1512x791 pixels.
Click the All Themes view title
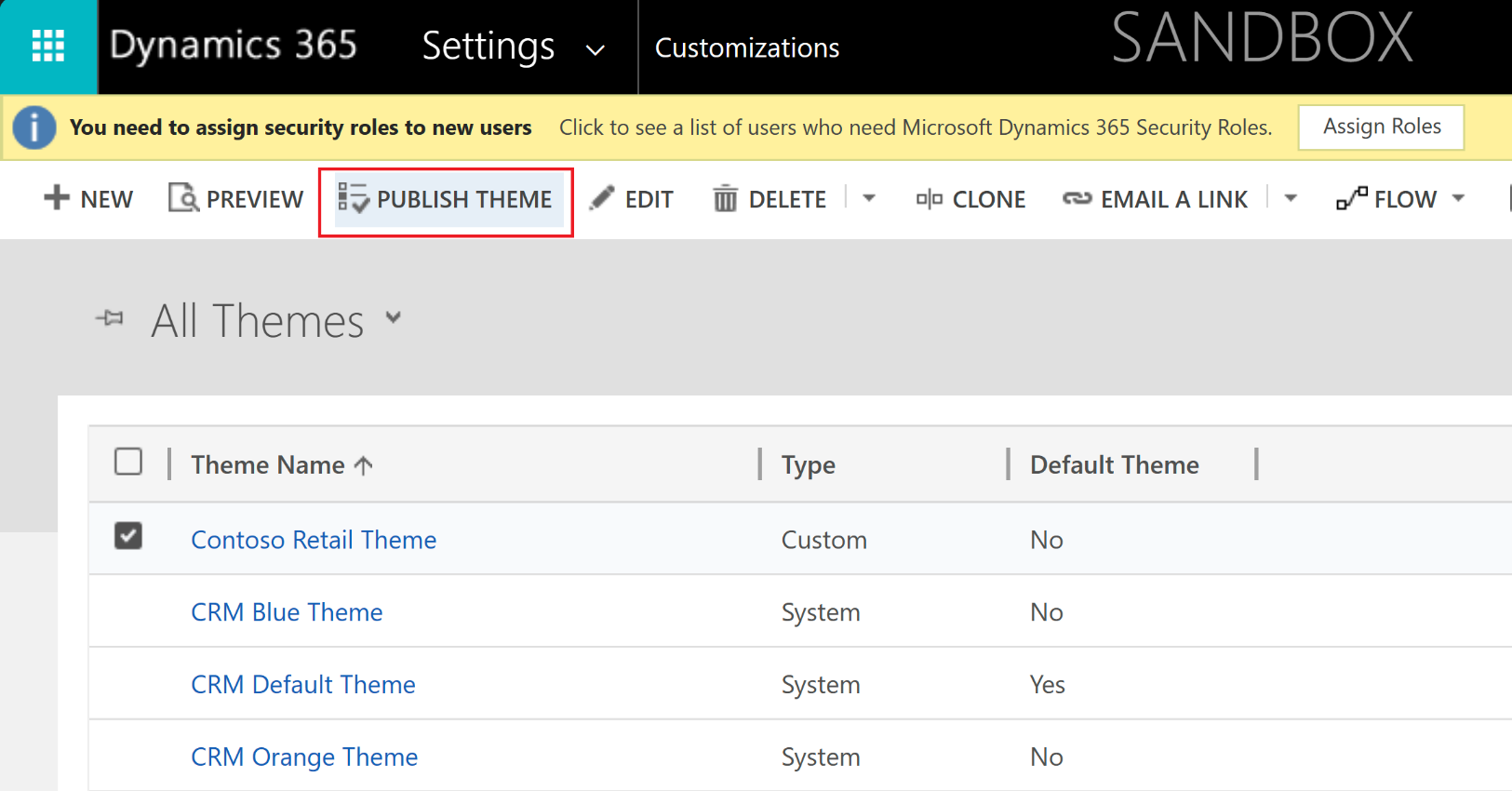(x=258, y=321)
